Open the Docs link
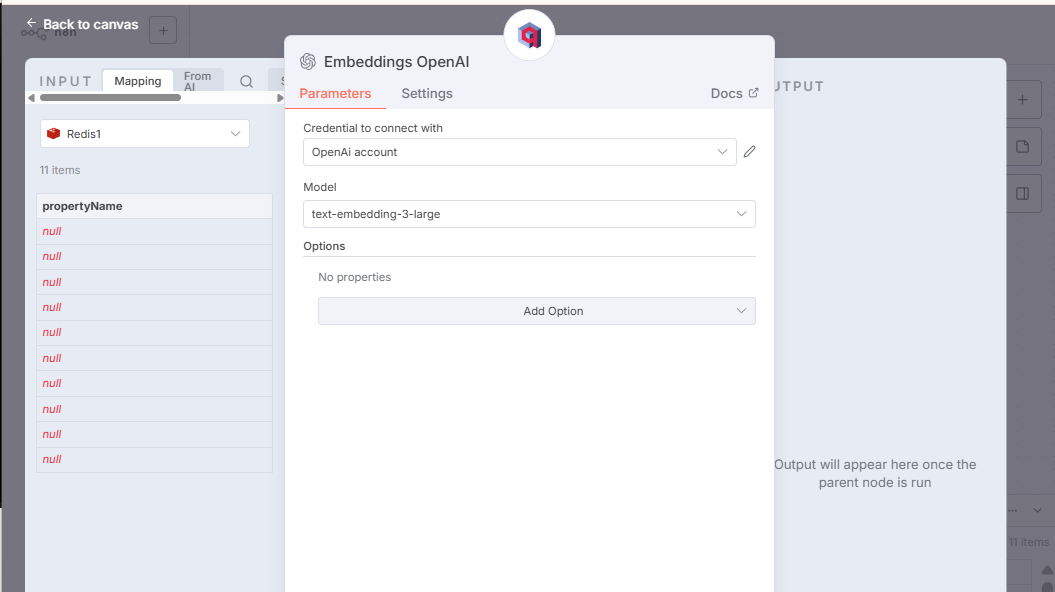The width and height of the screenshot is (1055, 592). [x=734, y=94]
